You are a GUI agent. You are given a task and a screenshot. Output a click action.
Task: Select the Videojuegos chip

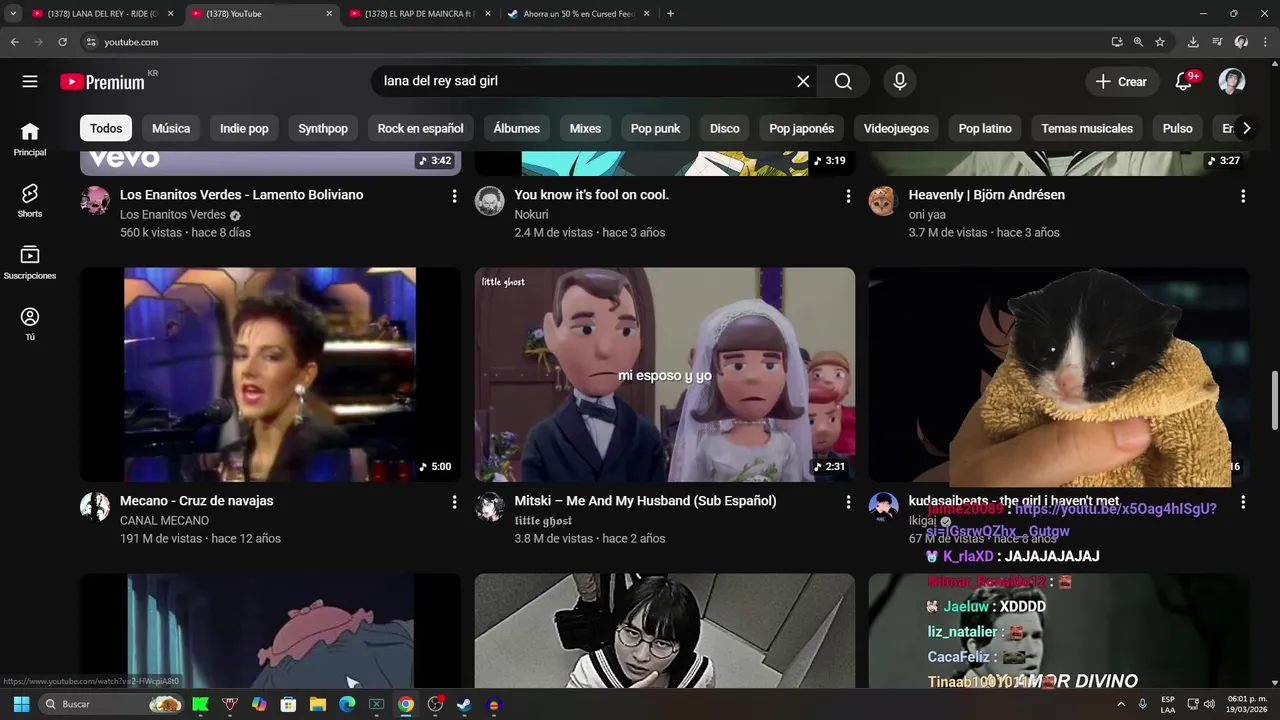click(896, 128)
